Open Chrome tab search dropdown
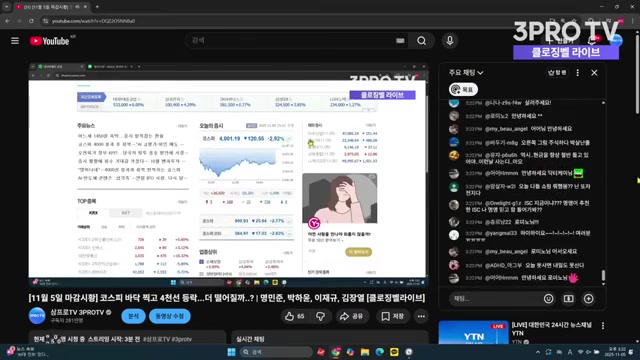Viewport: 640px width, 360px height. pos(7,7)
